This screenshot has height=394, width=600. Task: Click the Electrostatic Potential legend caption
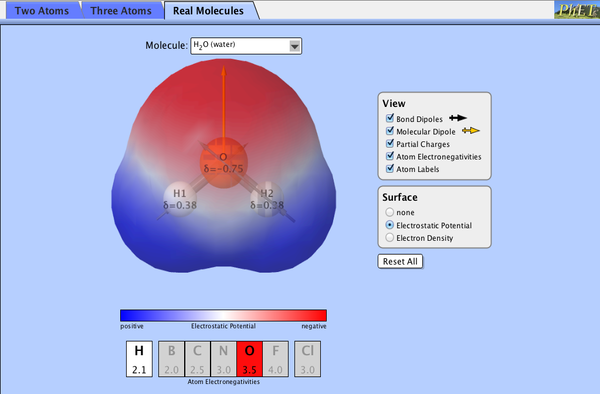tap(223, 326)
